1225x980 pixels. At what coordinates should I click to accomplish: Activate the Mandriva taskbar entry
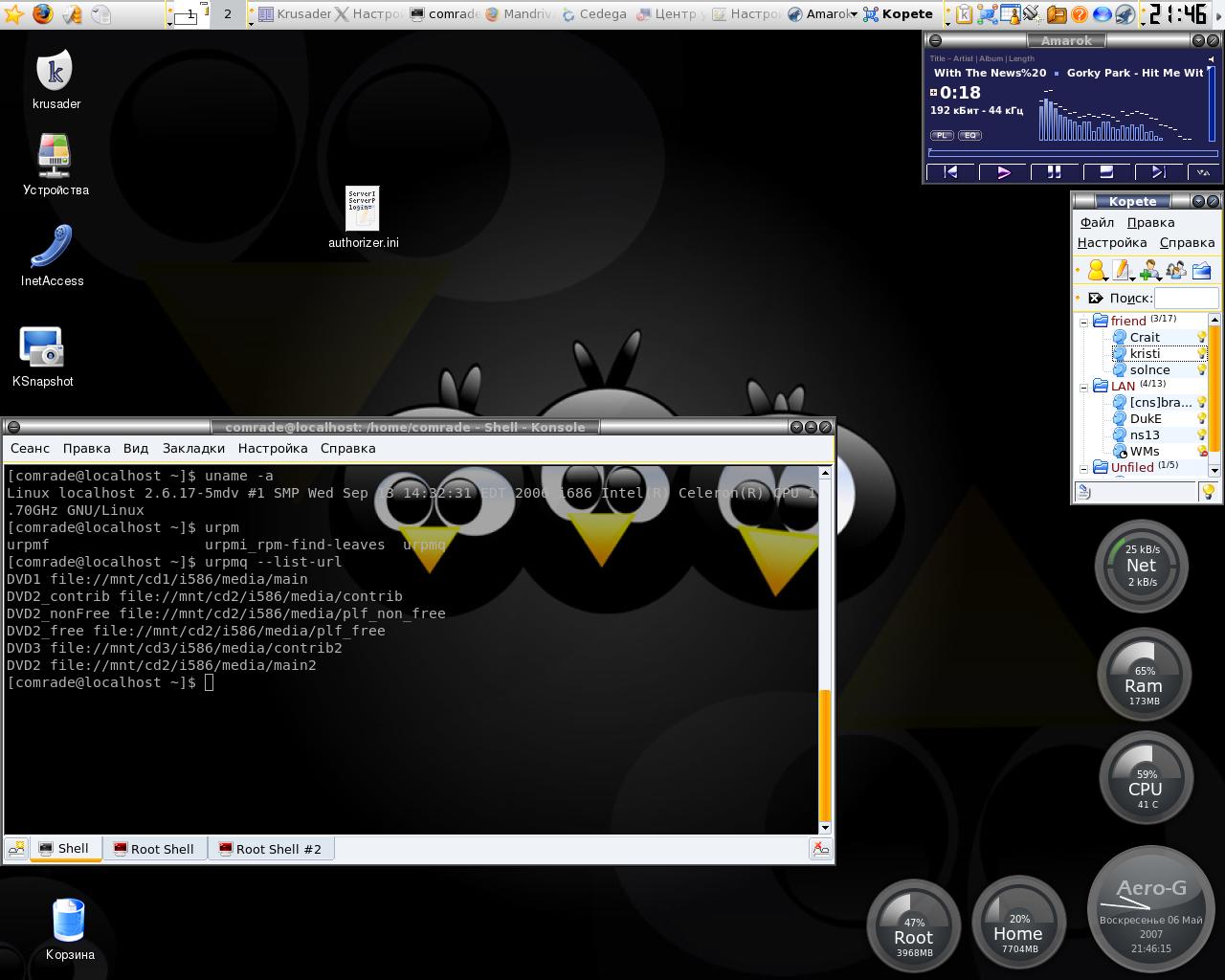point(520,14)
